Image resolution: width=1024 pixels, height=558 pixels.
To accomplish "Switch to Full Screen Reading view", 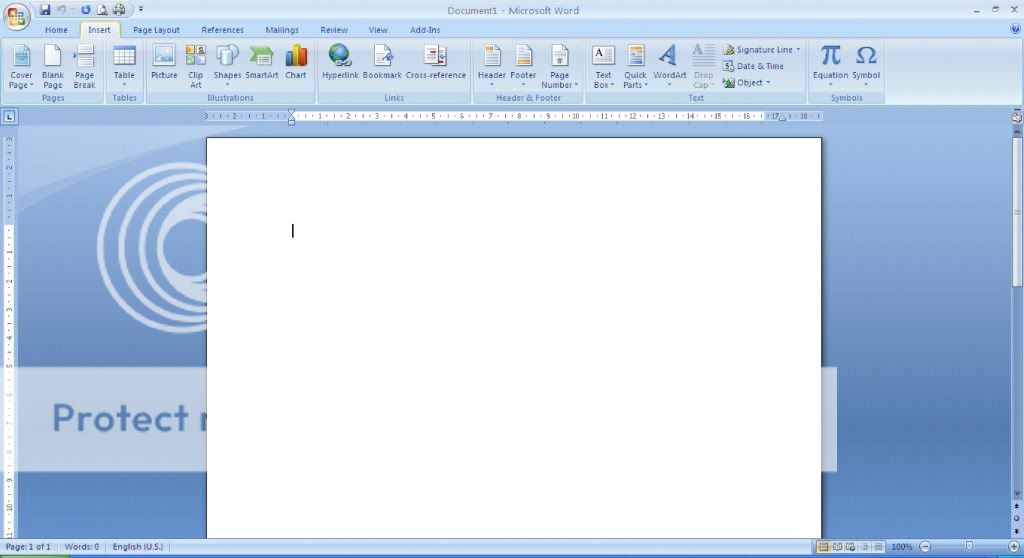I will [837, 547].
